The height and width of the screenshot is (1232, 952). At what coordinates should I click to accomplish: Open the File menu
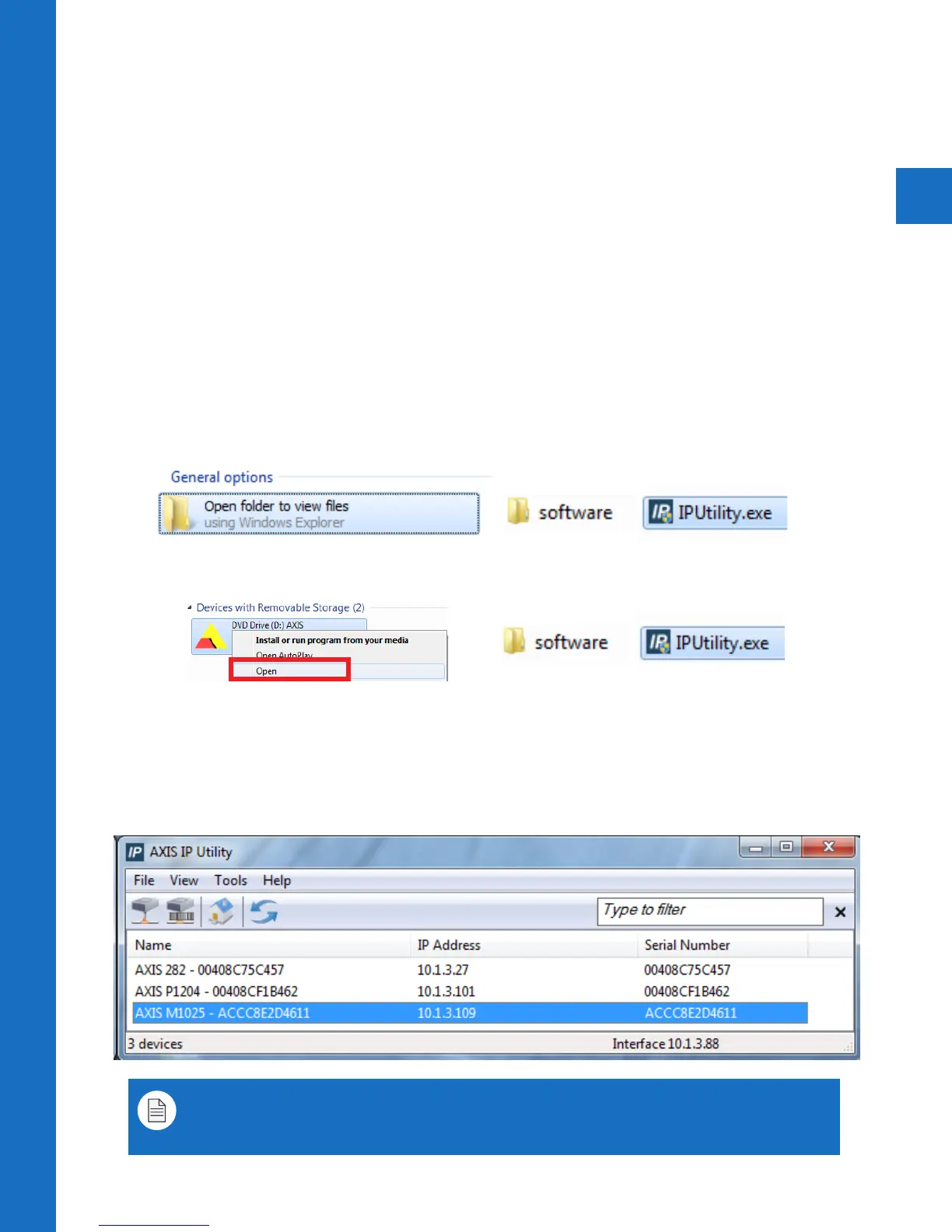(144, 880)
